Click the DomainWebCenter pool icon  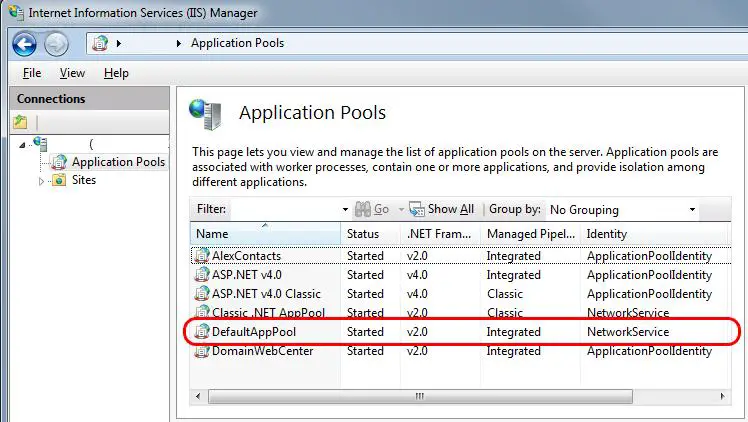coord(202,351)
